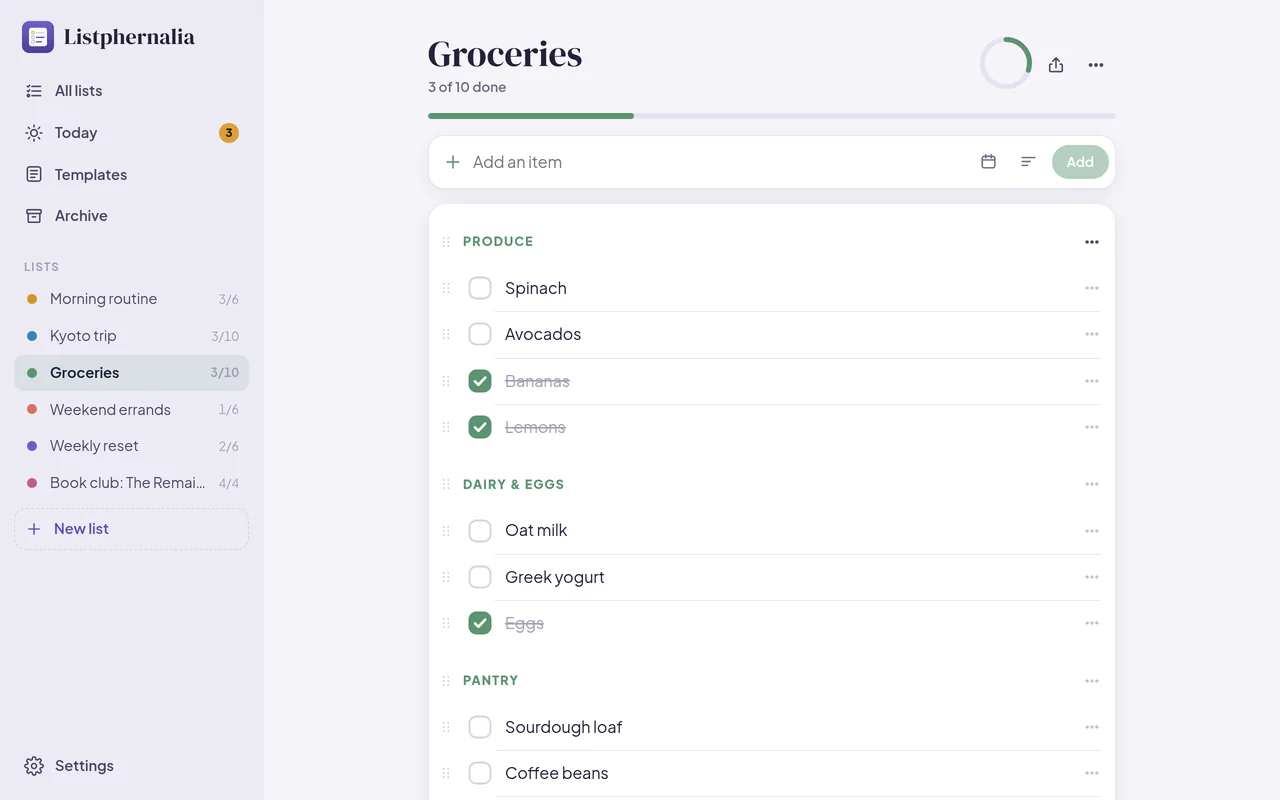This screenshot has width=1280, height=800.
Task: Check off Avocados
Action: pyautogui.click(x=480, y=334)
